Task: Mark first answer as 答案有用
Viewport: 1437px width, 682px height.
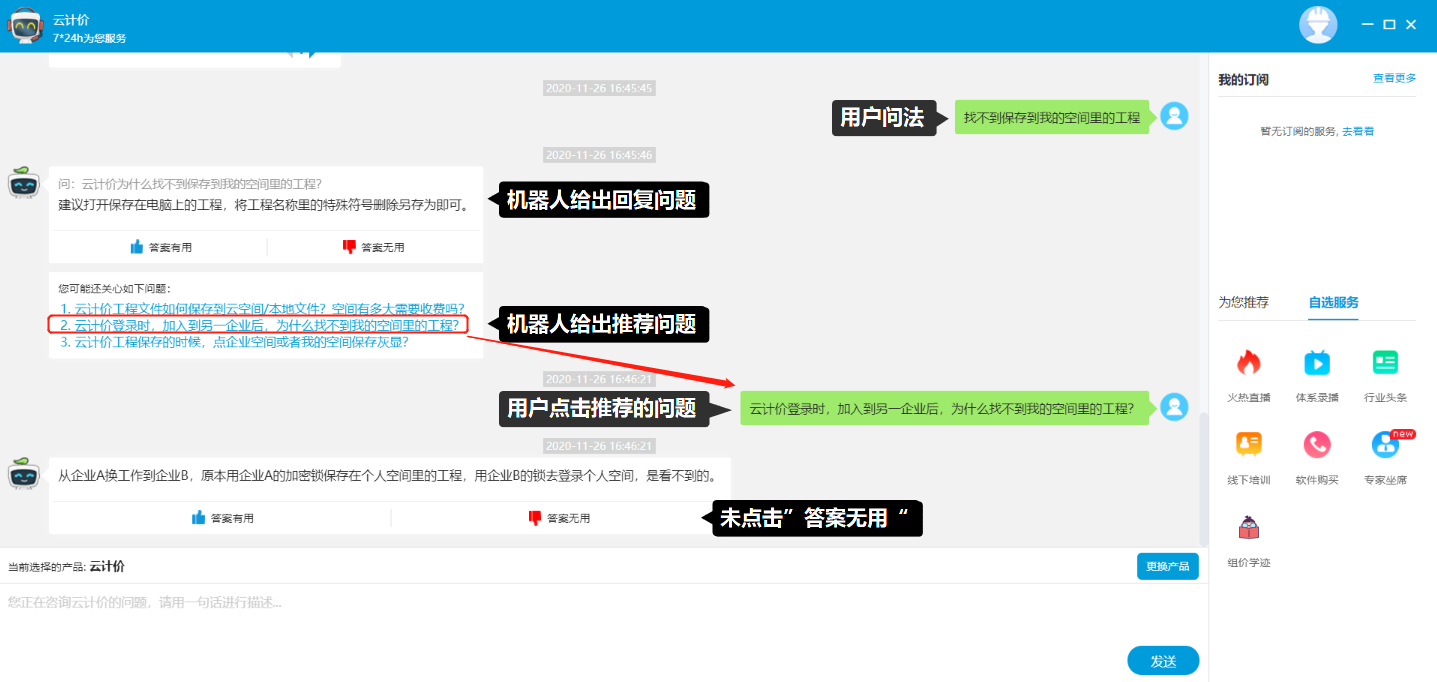Action: [161, 247]
